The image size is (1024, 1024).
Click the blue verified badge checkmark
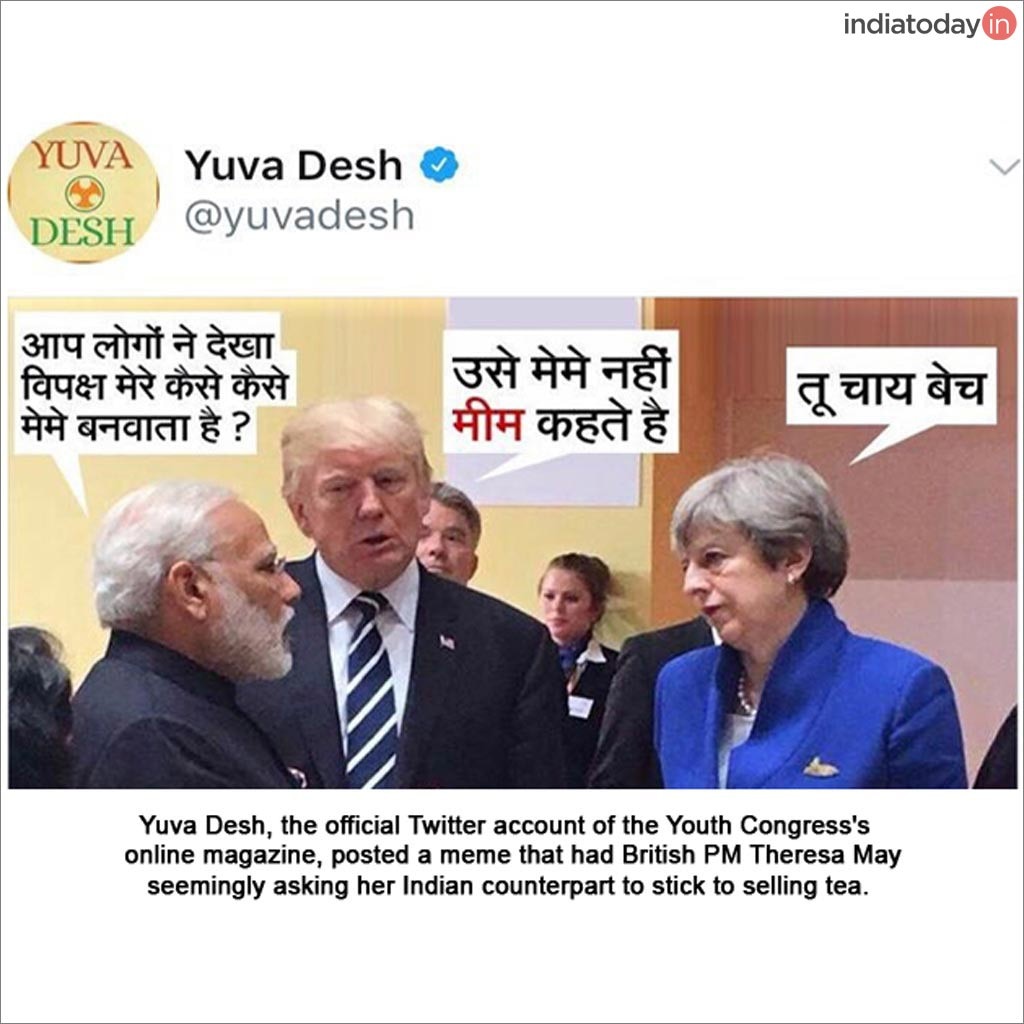click(x=439, y=165)
